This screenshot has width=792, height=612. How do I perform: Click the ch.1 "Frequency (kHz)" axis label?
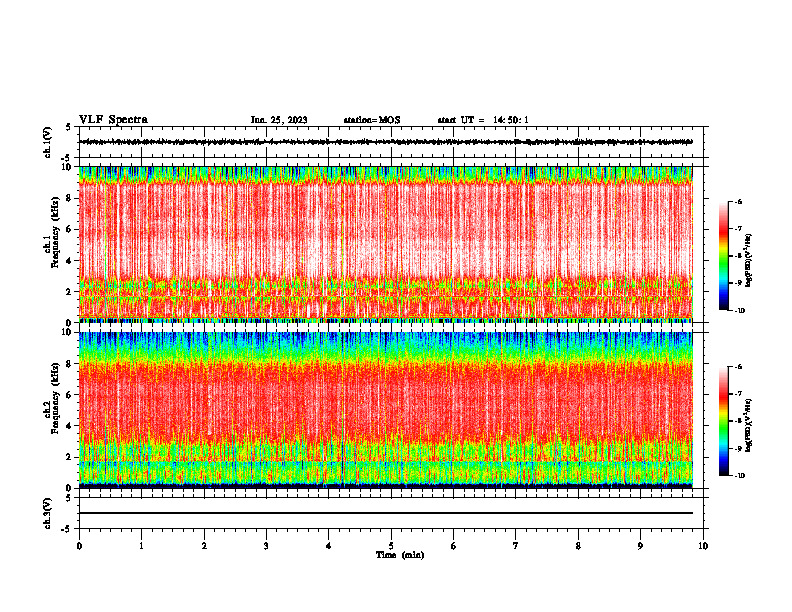[55, 232]
